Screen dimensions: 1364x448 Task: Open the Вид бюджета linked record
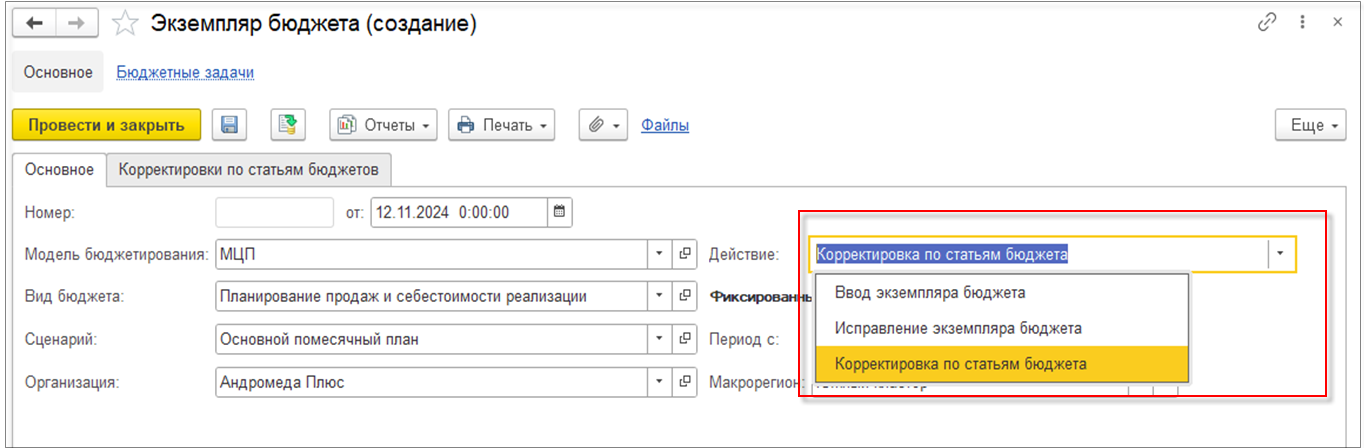(x=685, y=296)
